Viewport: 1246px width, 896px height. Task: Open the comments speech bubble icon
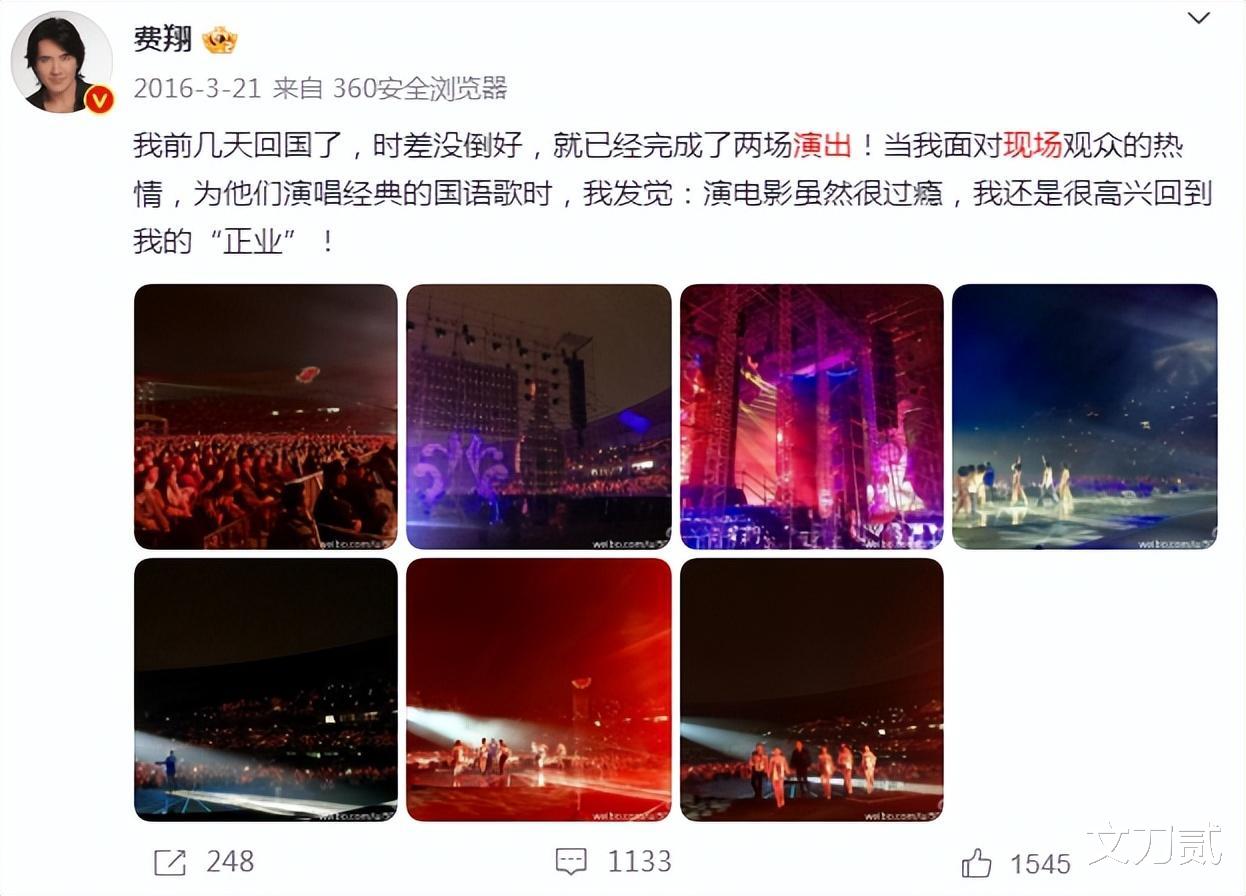pyautogui.click(x=571, y=861)
